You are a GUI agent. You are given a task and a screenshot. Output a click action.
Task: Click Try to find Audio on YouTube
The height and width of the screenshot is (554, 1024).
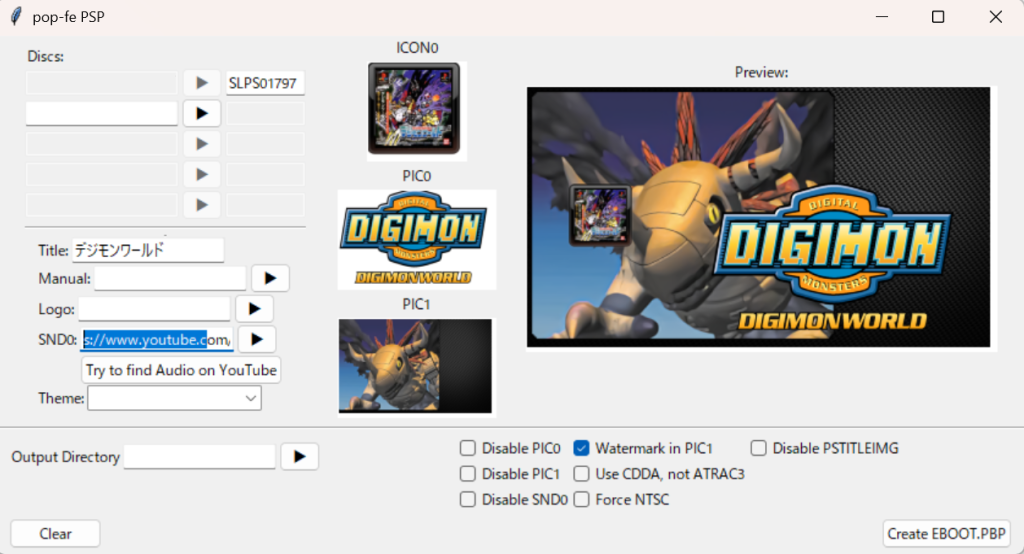tap(181, 370)
